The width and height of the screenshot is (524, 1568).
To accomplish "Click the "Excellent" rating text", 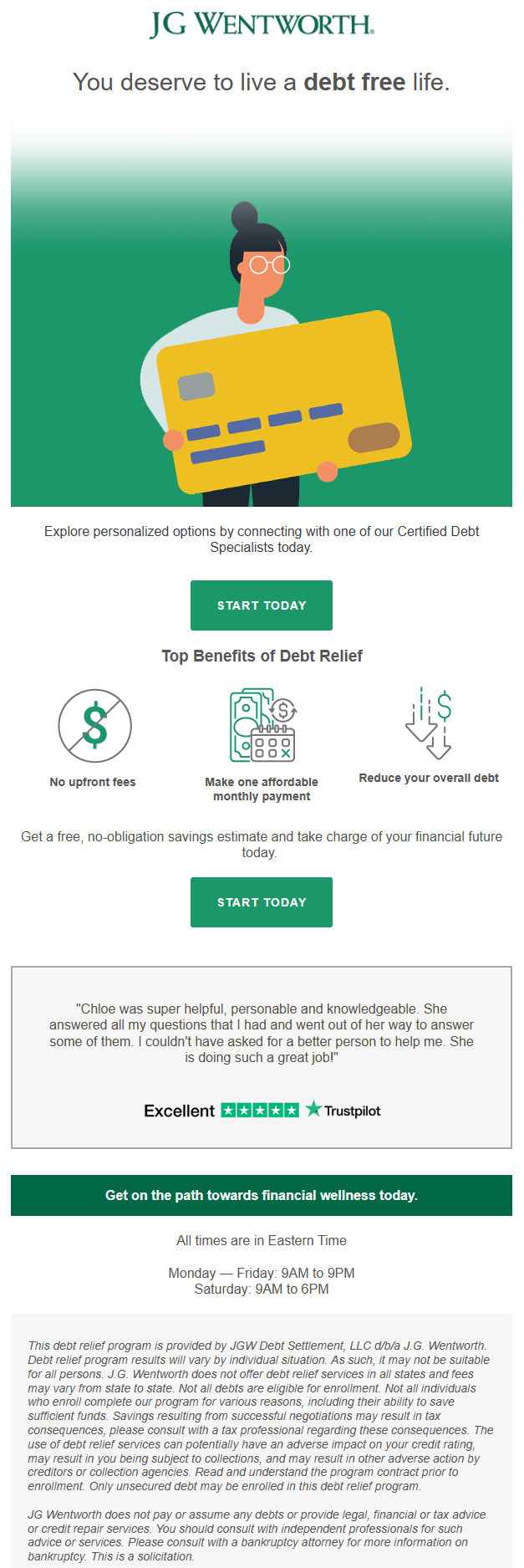I will tap(179, 1111).
